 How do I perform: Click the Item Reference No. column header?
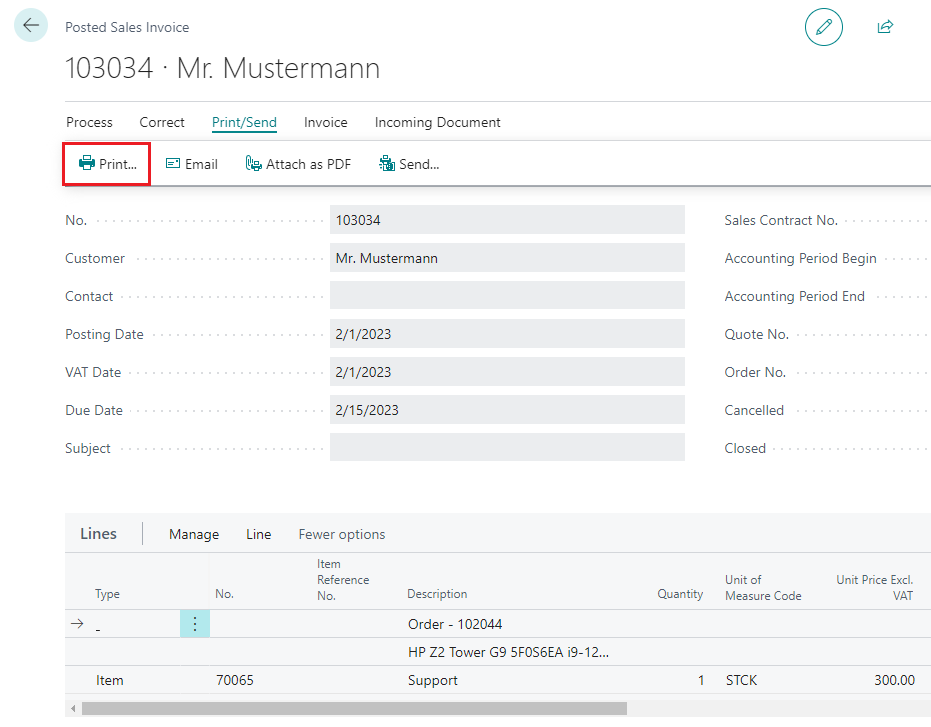(343, 580)
